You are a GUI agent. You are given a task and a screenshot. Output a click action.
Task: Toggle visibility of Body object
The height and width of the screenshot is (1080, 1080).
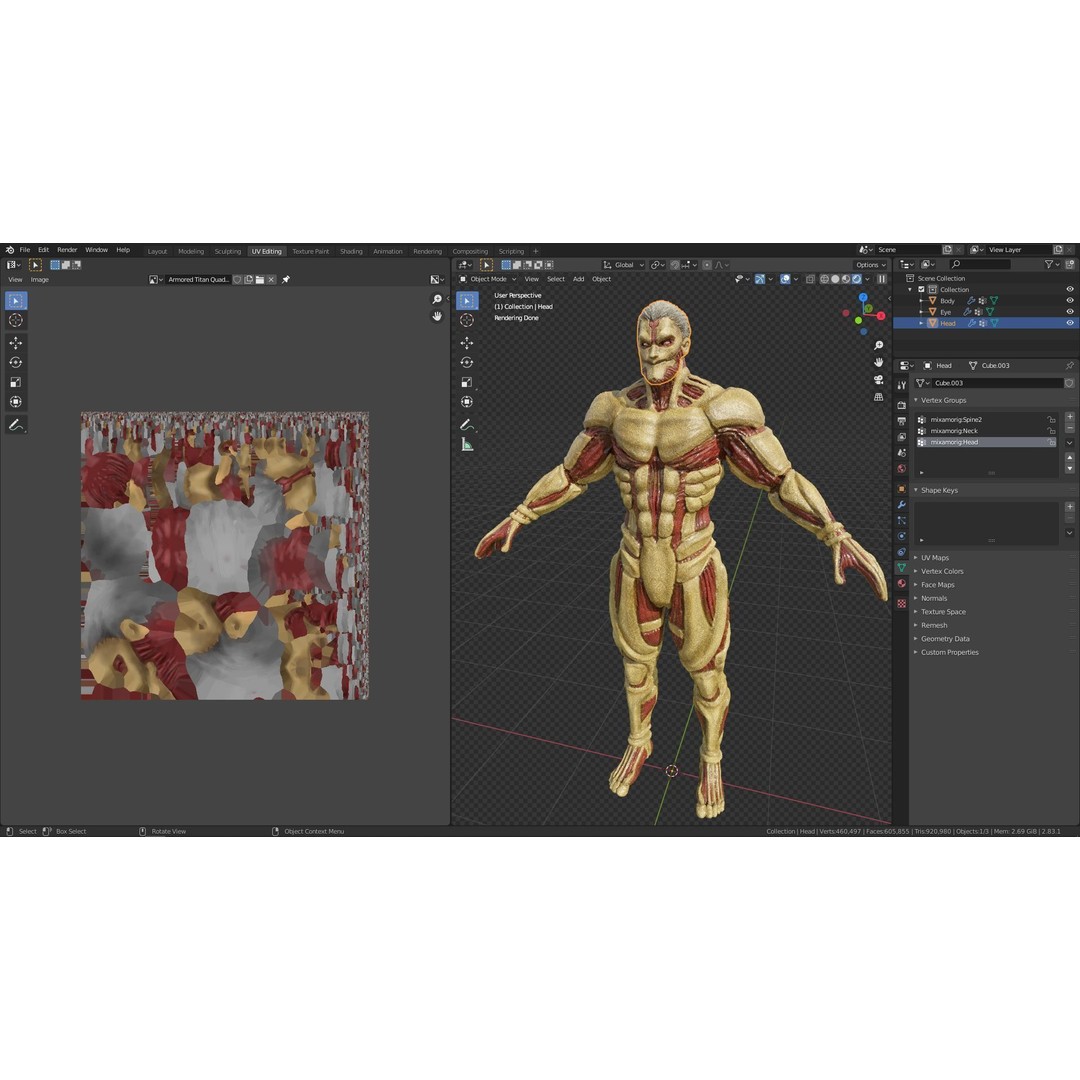coord(1070,300)
